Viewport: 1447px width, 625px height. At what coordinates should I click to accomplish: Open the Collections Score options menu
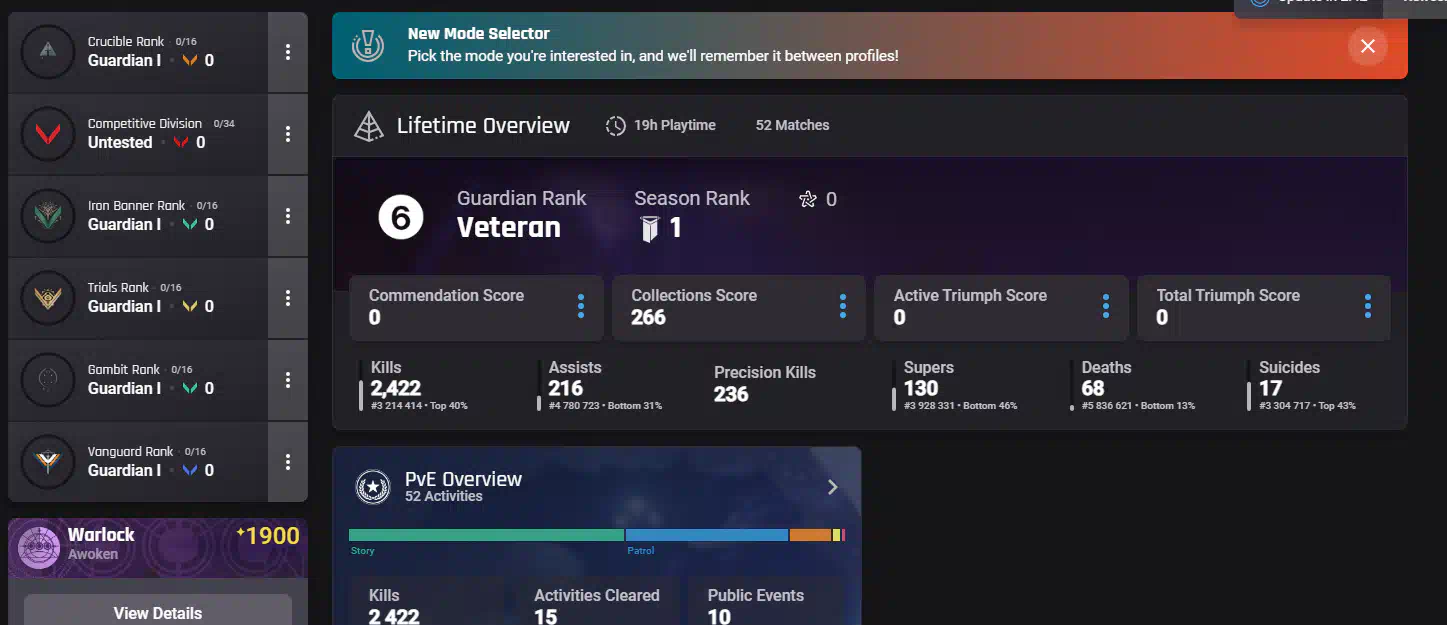[x=843, y=306]
